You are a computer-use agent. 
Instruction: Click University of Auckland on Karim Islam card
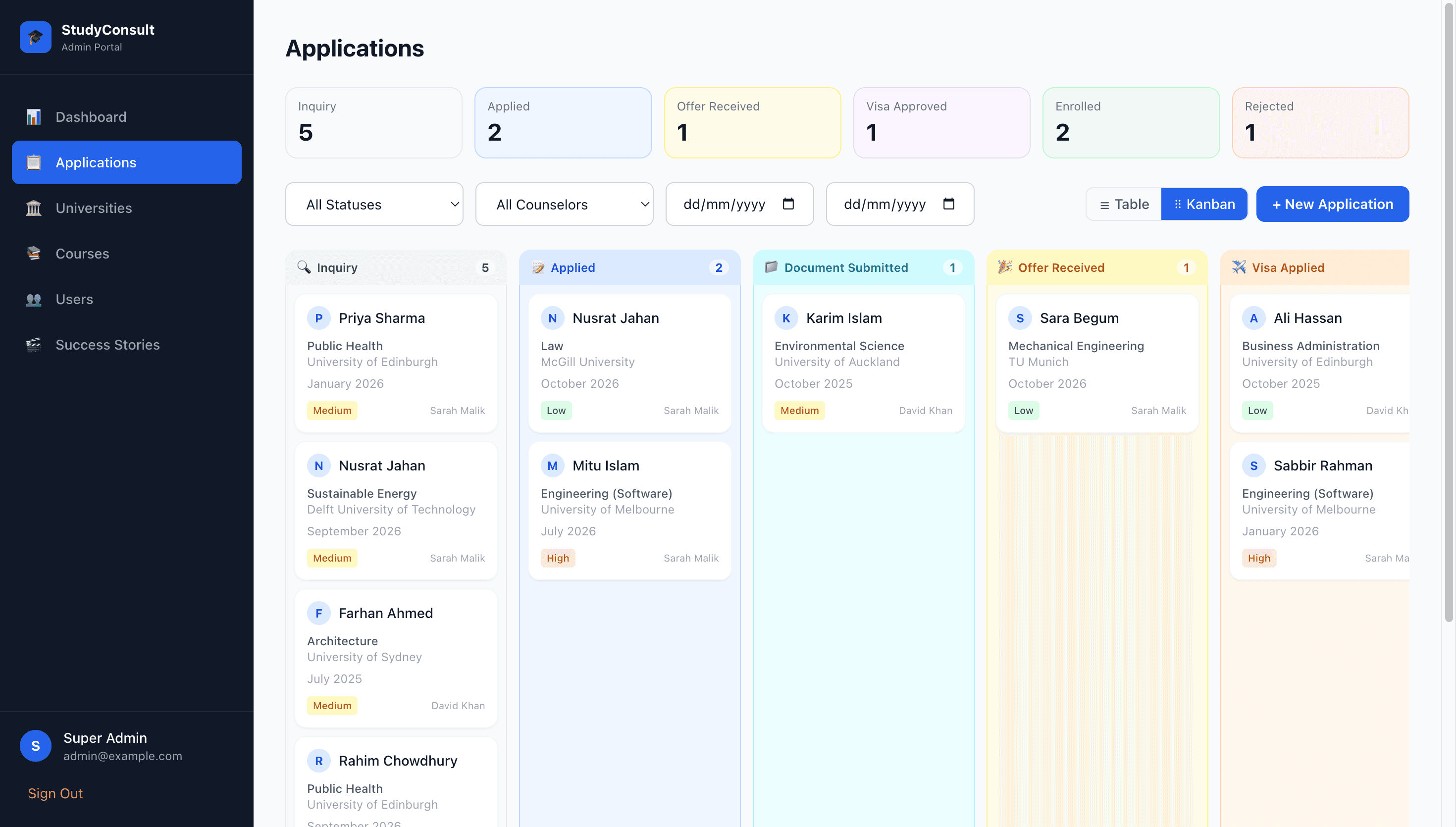click(837, 362)
